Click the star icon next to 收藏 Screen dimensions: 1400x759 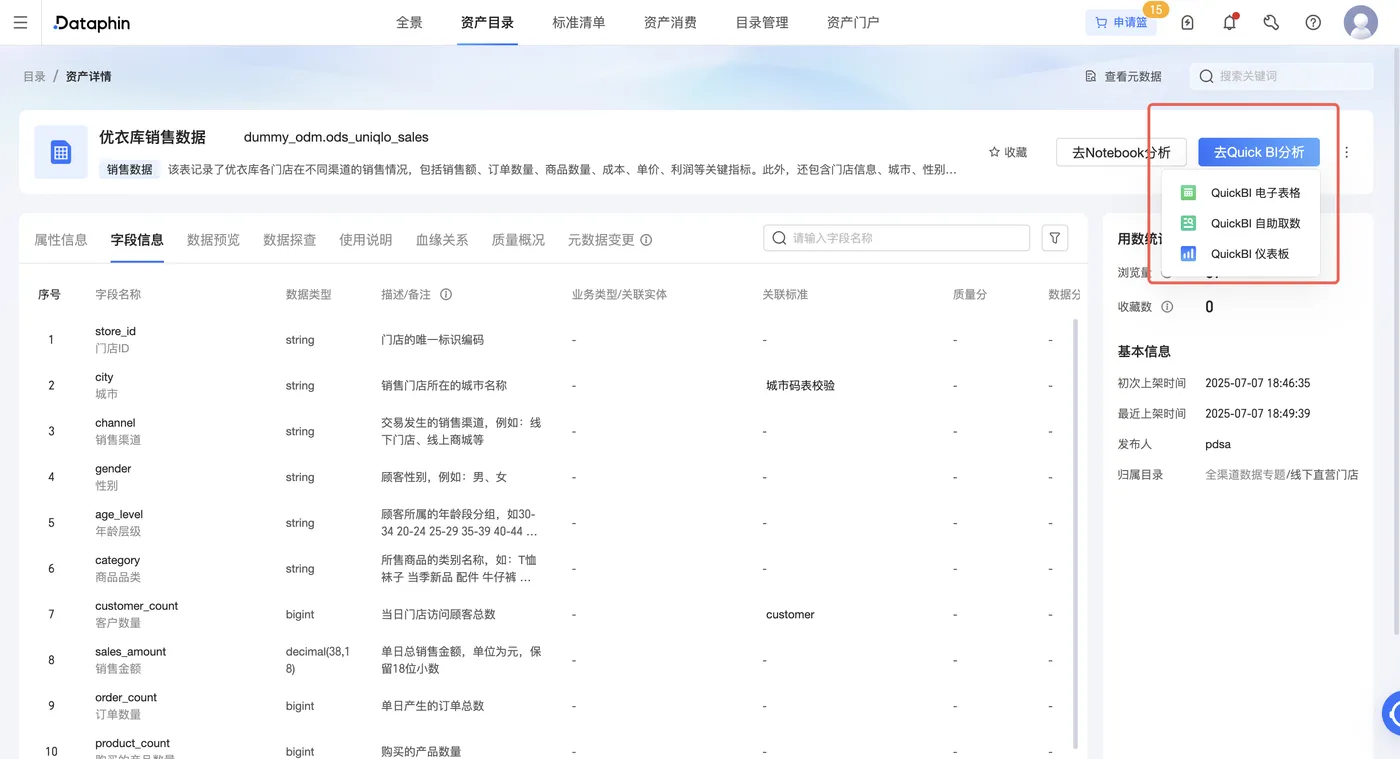[x=994, y=152]
